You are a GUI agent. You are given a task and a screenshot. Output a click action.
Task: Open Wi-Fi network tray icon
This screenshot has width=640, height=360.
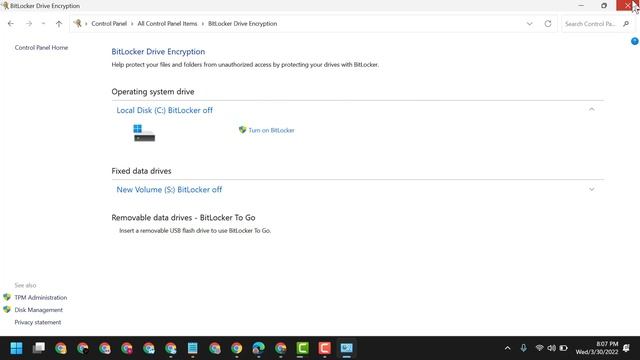(539, 348)
